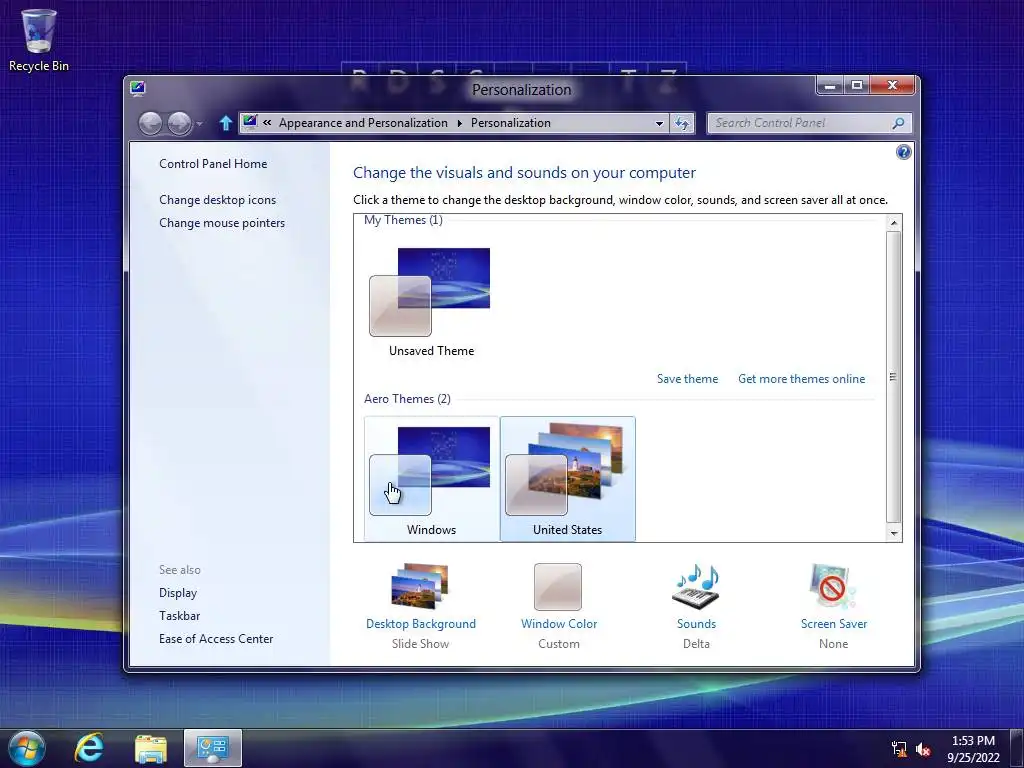Open Window Color swatch icon
1024x768 pixels.
558,586
